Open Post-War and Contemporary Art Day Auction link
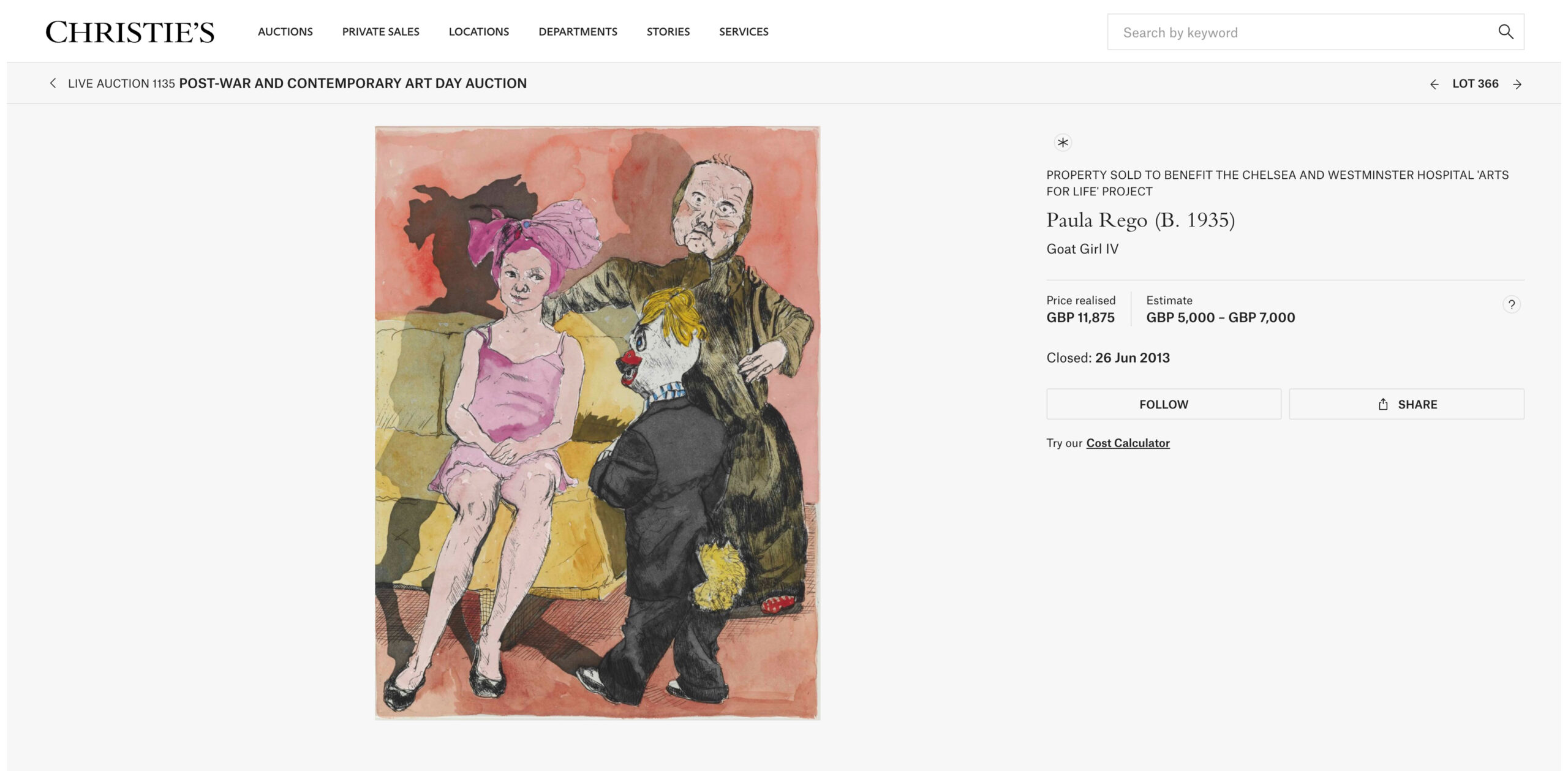Viewport: 1568px width, 771px height. tap(353, 83)
